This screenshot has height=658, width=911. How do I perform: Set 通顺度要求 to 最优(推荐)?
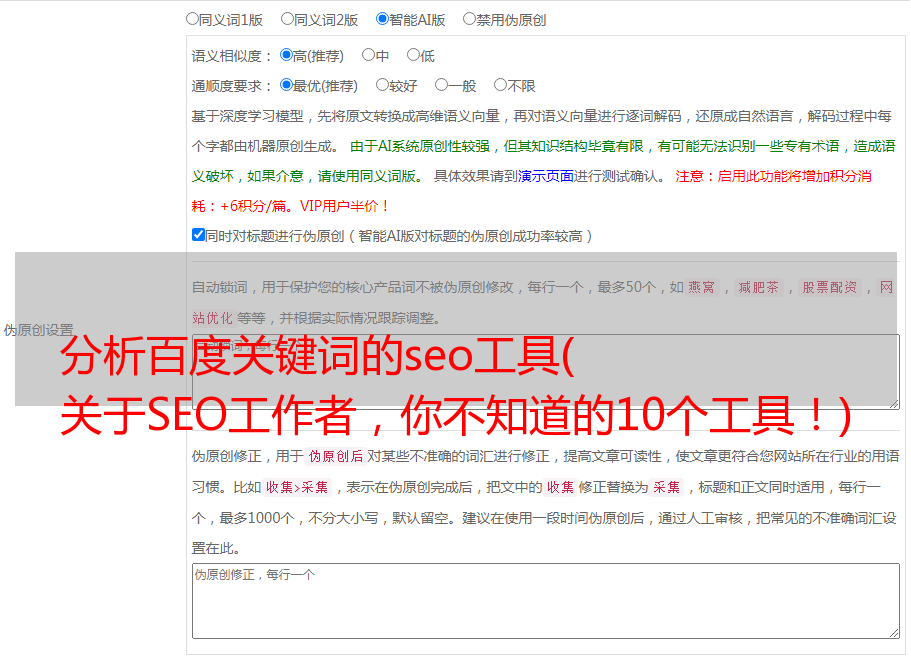point(286,85)
